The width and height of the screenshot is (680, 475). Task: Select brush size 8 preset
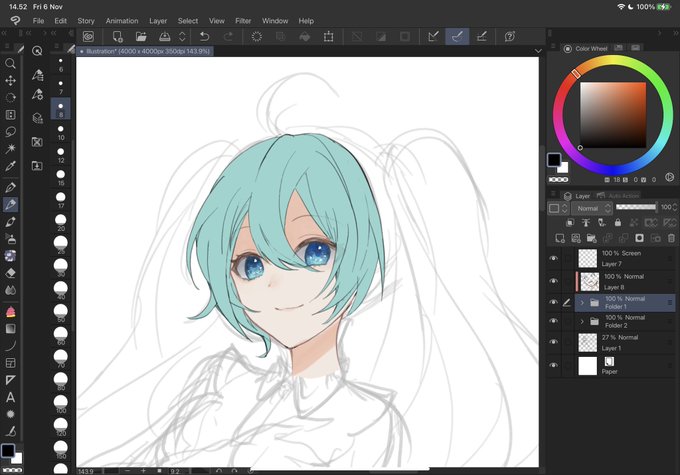point(61,109)
